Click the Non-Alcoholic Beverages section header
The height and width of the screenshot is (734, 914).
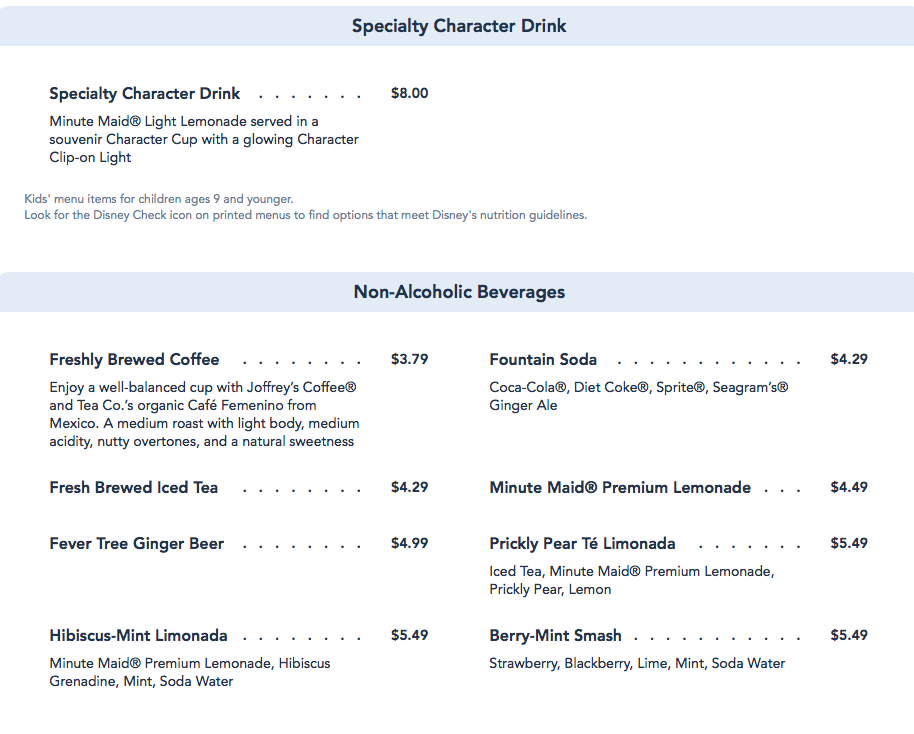tap(458, 292)
